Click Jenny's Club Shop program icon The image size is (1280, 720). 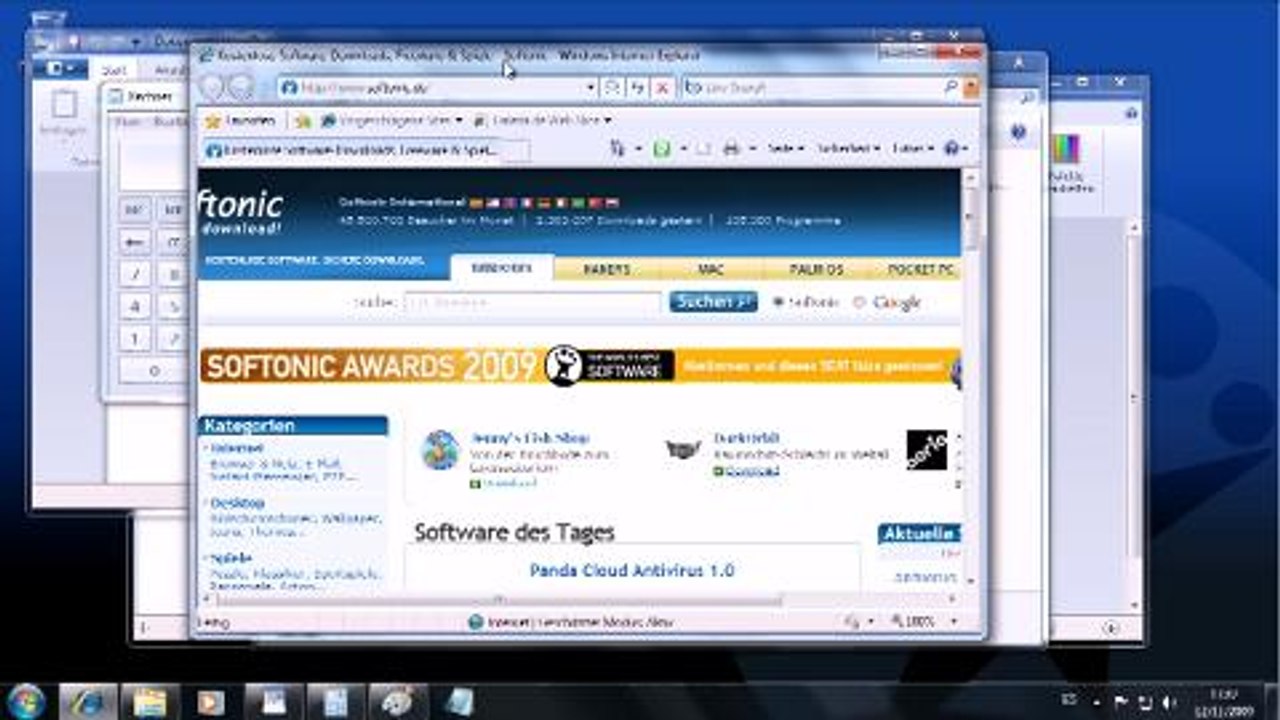pos(440,451)
